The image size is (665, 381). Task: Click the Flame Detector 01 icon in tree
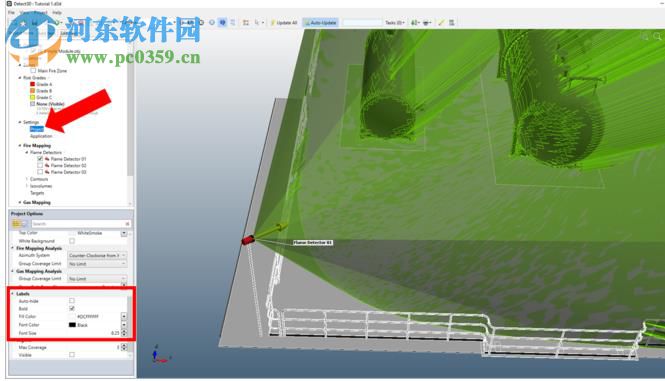point(47,159)
